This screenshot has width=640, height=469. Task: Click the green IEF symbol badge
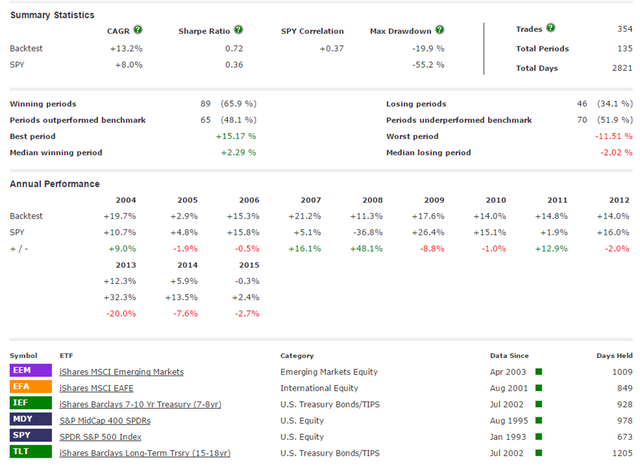(31, 403)
